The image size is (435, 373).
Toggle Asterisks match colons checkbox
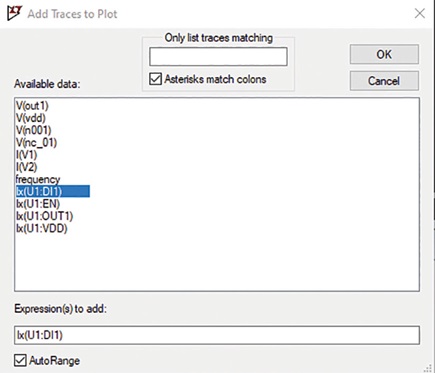(155, 79)
